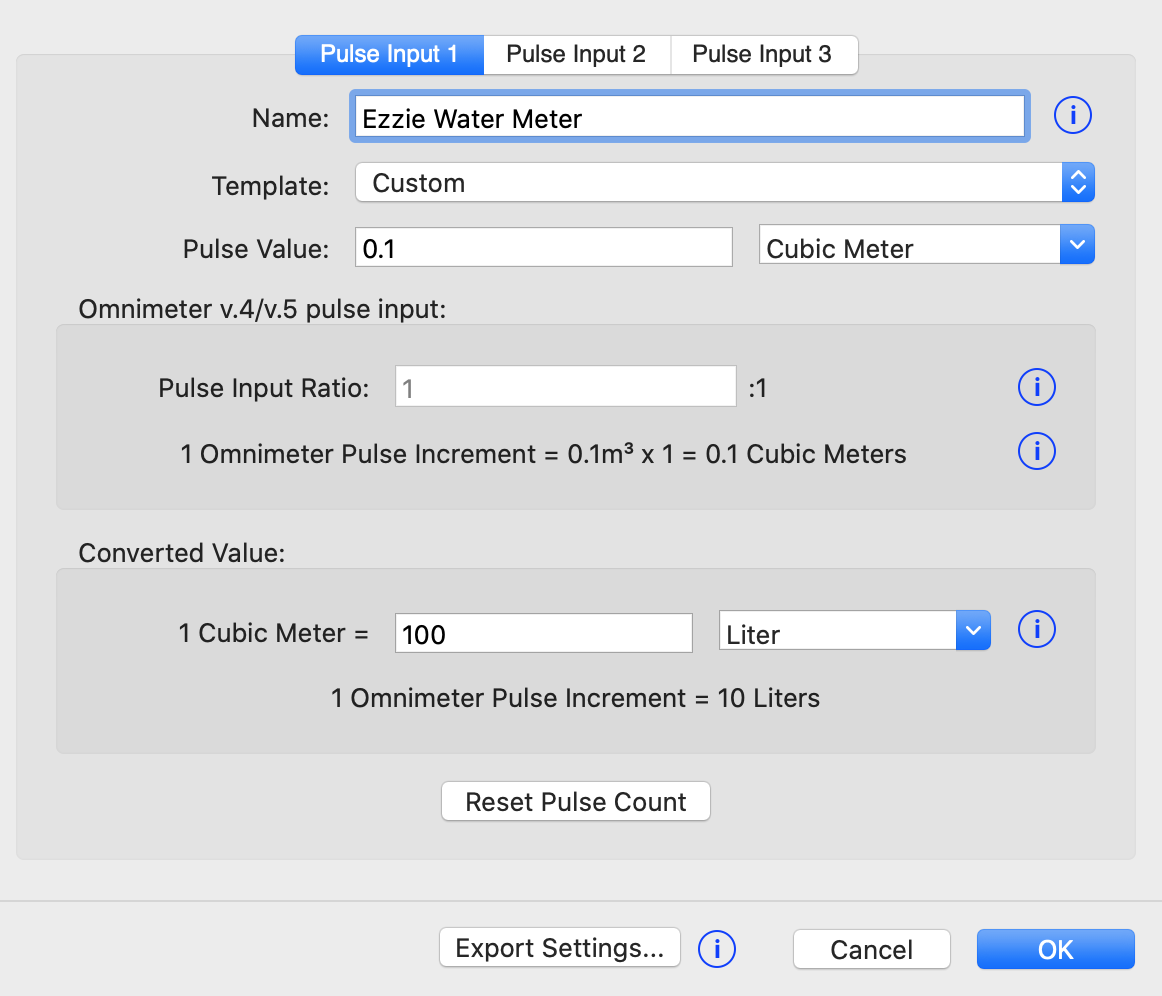Open the Template dropdown set to Custom

(724, 183)
